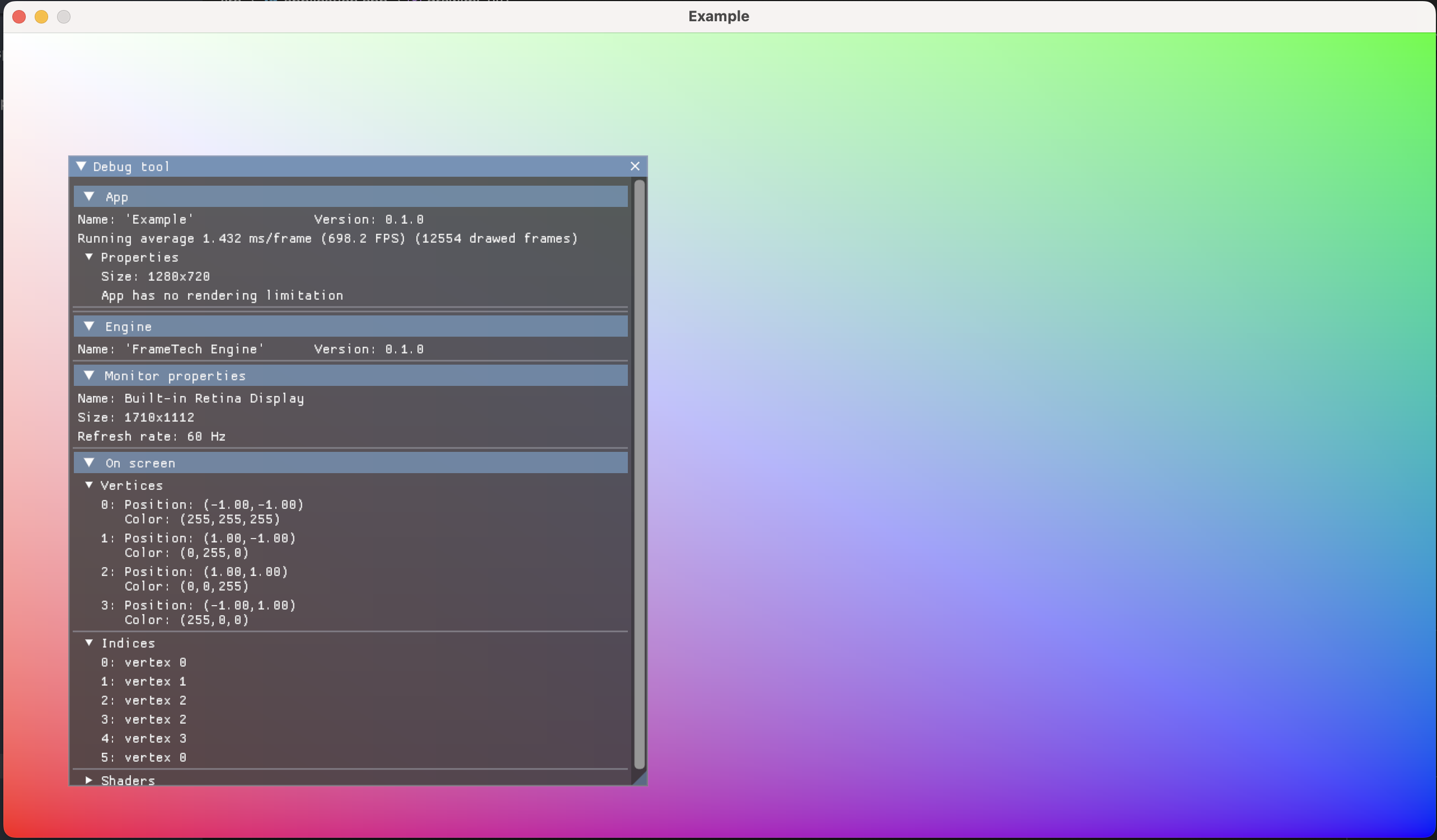Click the Example window title bar
The height and width of the screenshot is (840, 1437).
[718, 17]
